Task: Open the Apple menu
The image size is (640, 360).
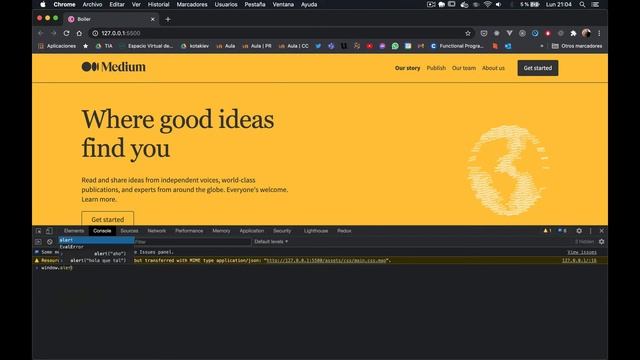Action: click(43, 4)
